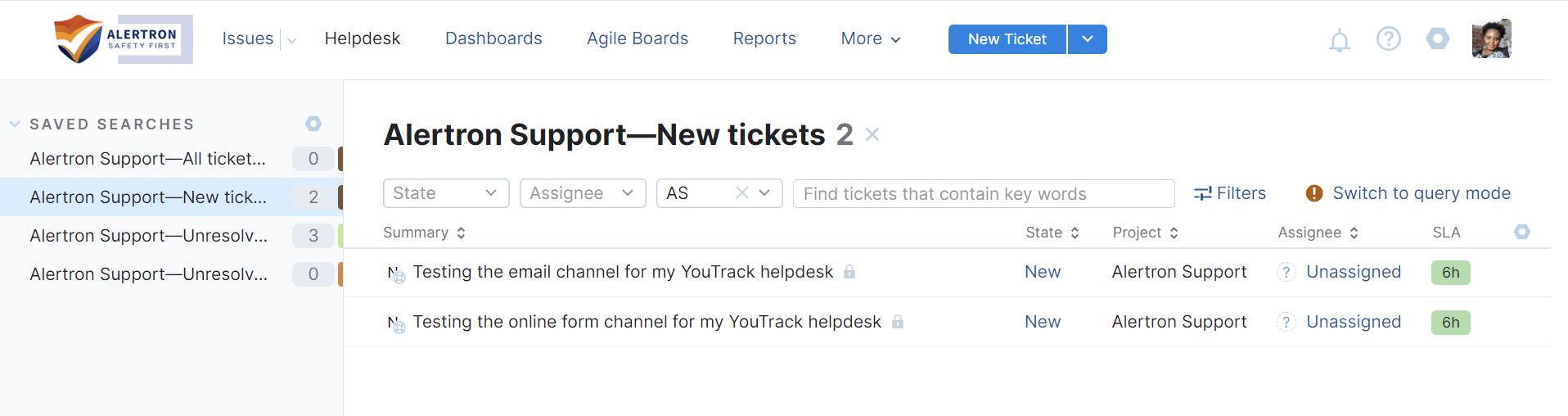Open the More menu
Screen dimensions: 1568x416
click(871, 38)
